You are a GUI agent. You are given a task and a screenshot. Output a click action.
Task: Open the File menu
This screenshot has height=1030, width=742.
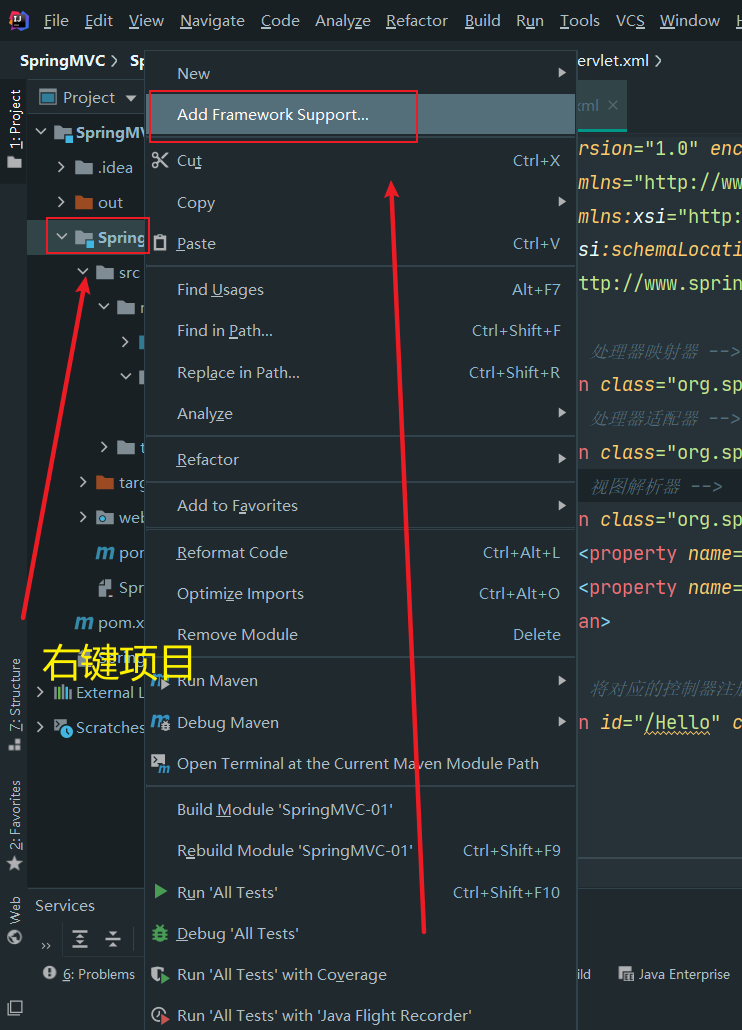tap(56, 21)
